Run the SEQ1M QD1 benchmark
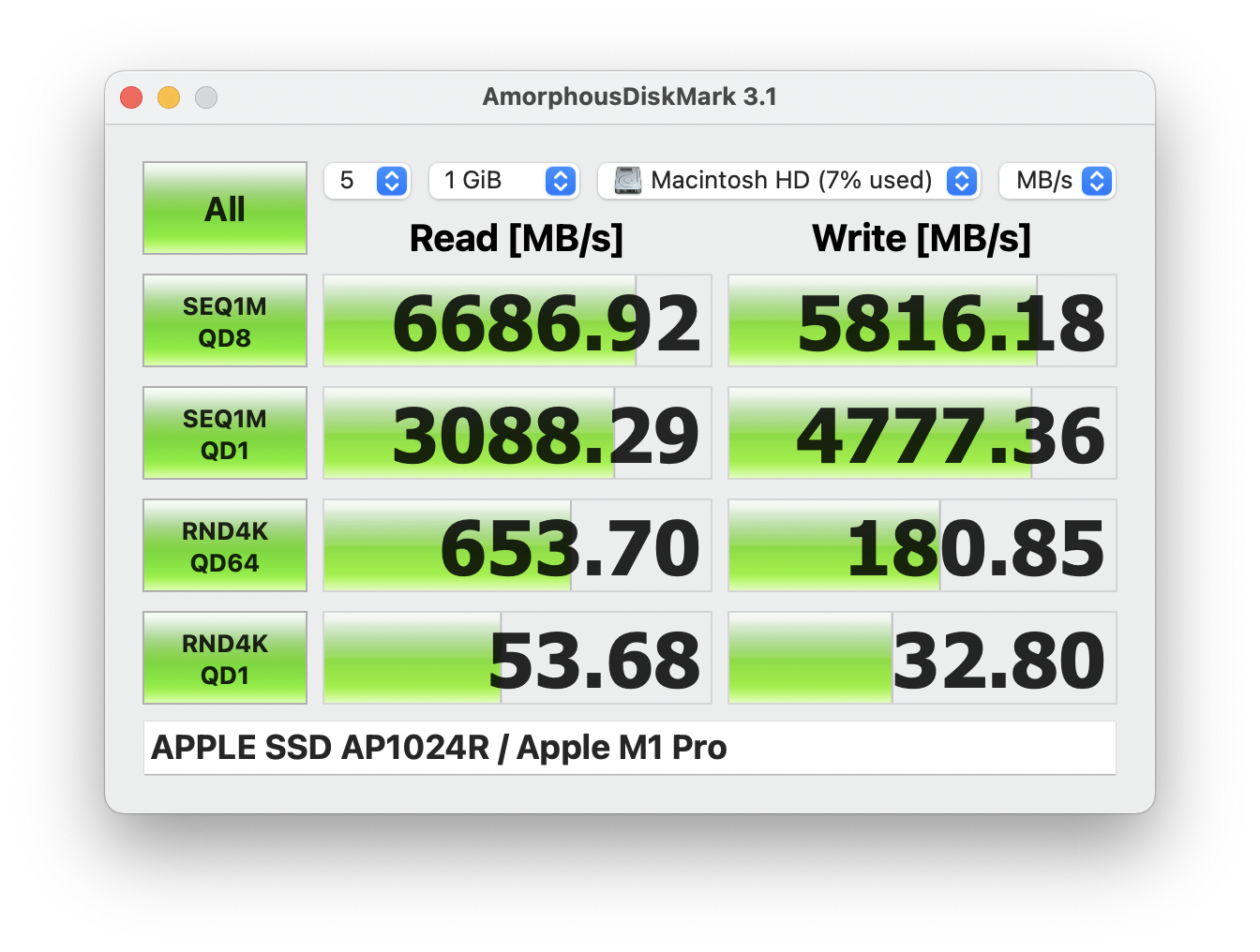This screenshot has width=1260, height=952. (225, 433)
